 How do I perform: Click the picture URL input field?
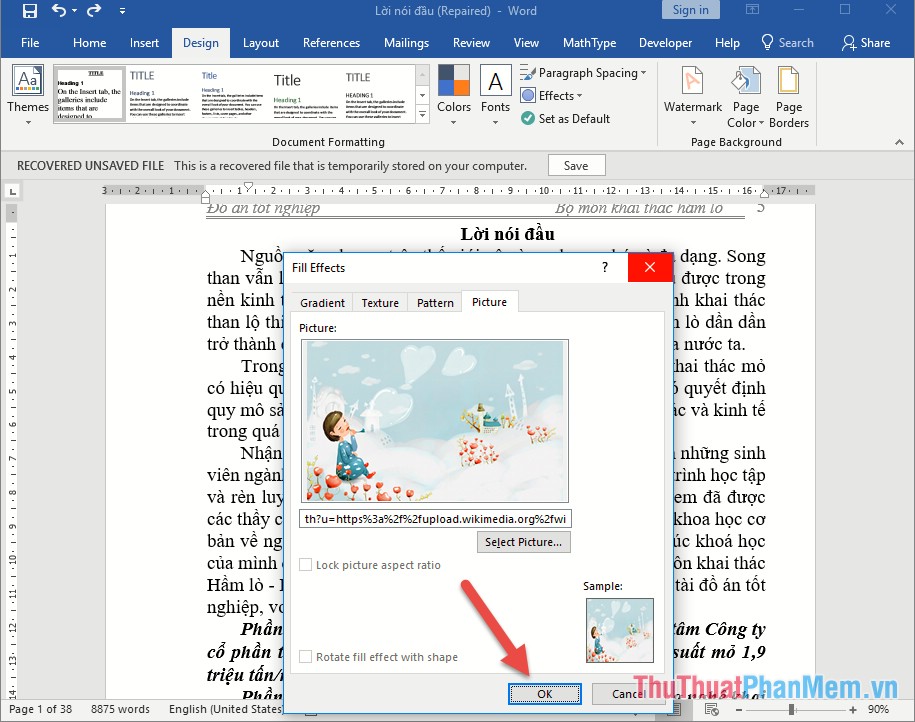tap(435, 518)
